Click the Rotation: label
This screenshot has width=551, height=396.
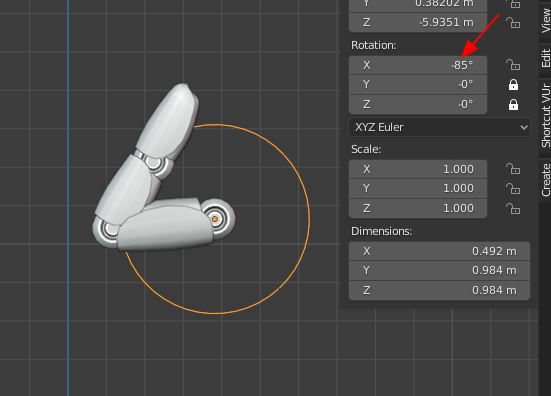[x=374, y=45]
